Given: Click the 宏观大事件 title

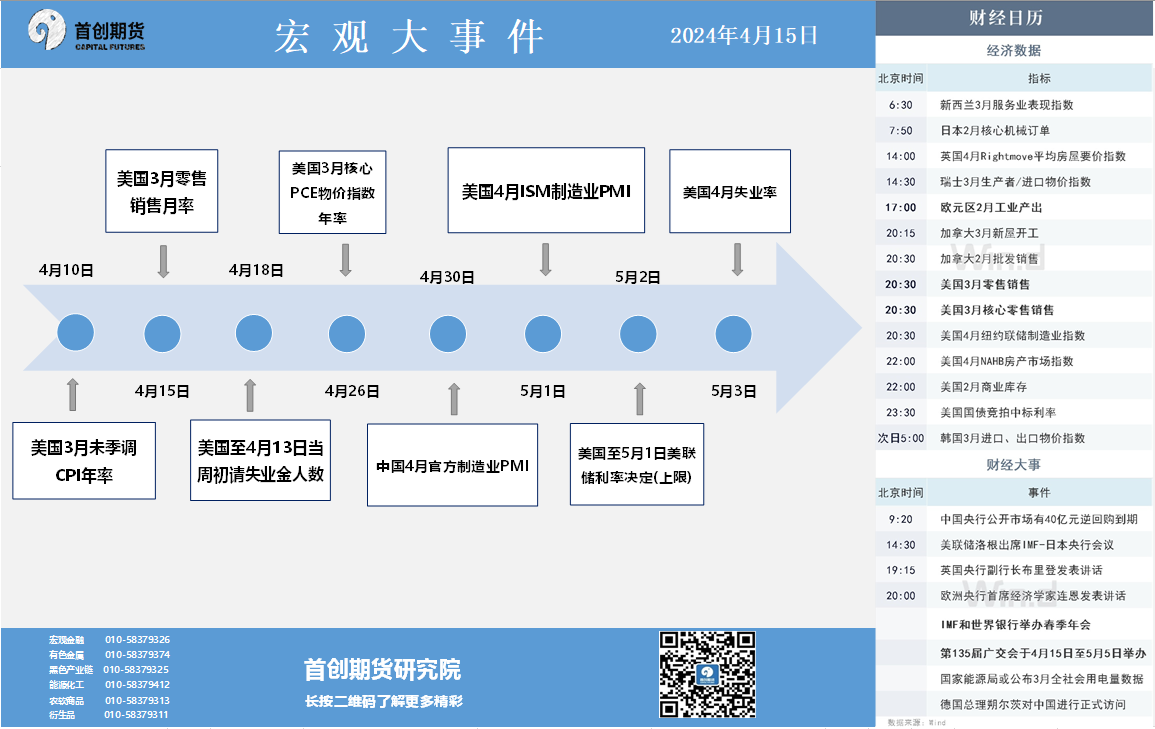Looking at the screenshot, I should coord(410,36).
